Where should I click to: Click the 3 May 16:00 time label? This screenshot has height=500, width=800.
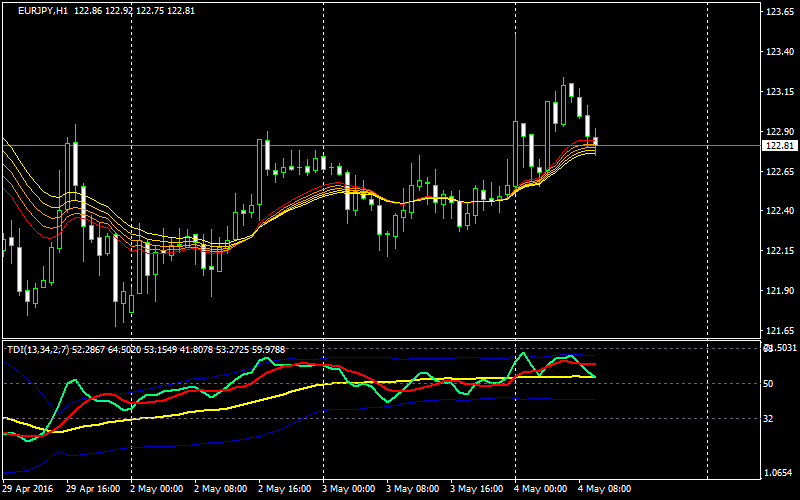tap(475, 489)
